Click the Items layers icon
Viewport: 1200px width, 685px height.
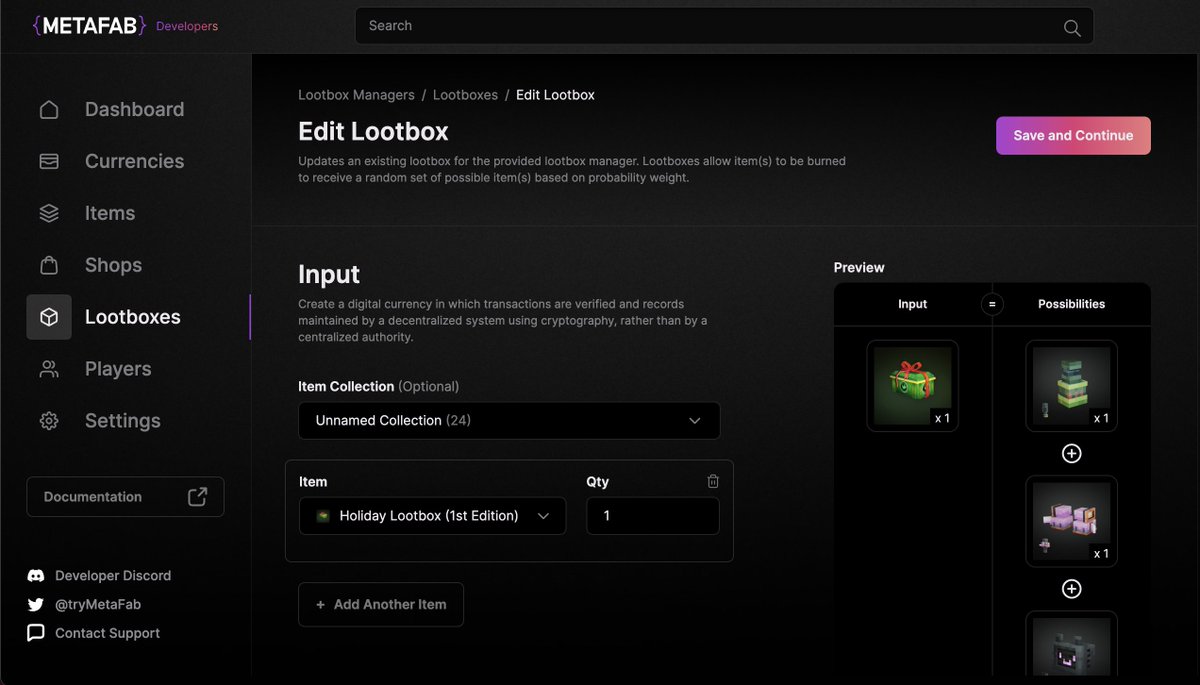click(49, 213)
